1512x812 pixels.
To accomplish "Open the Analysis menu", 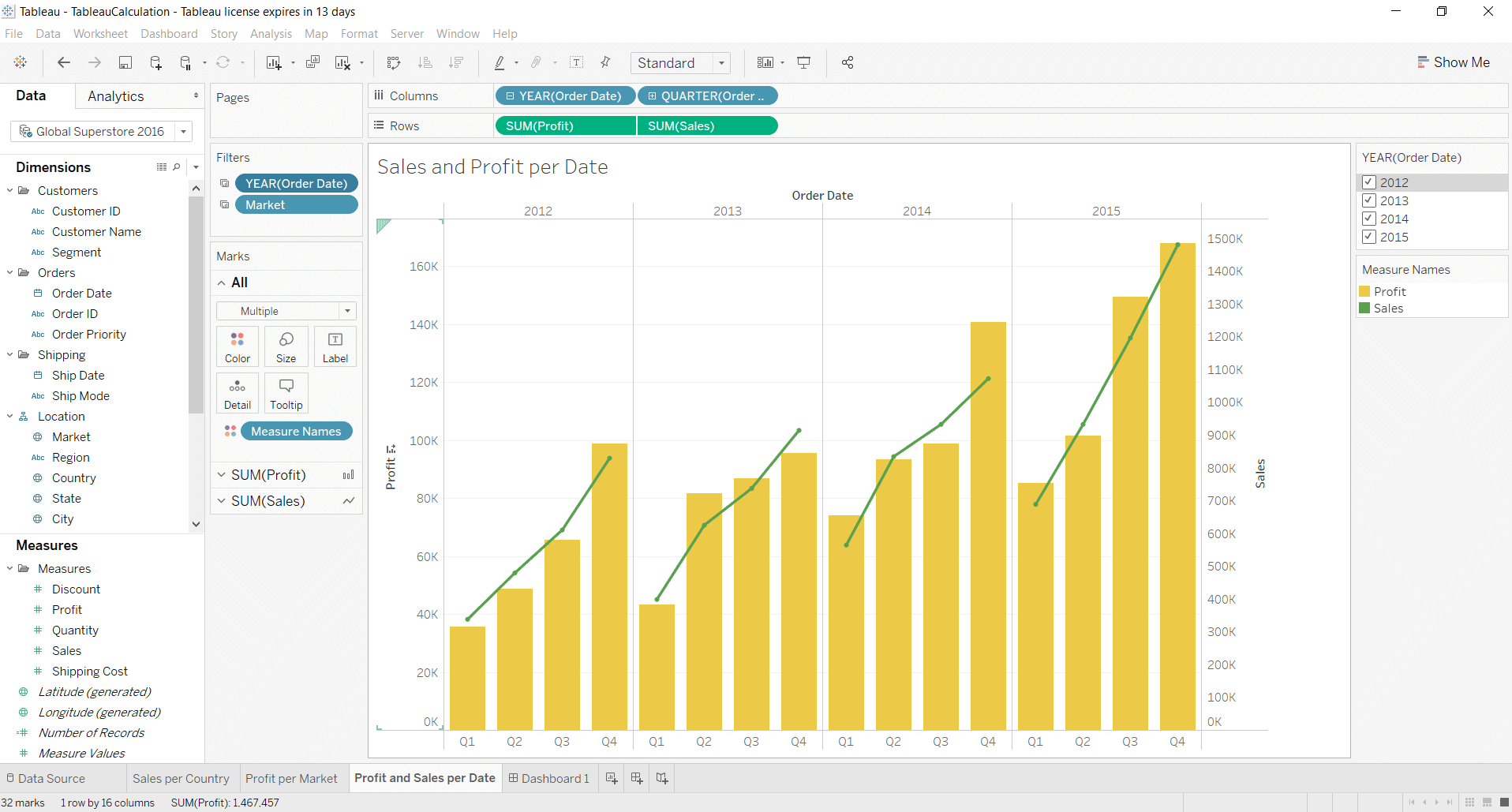I will click(271, 34).
